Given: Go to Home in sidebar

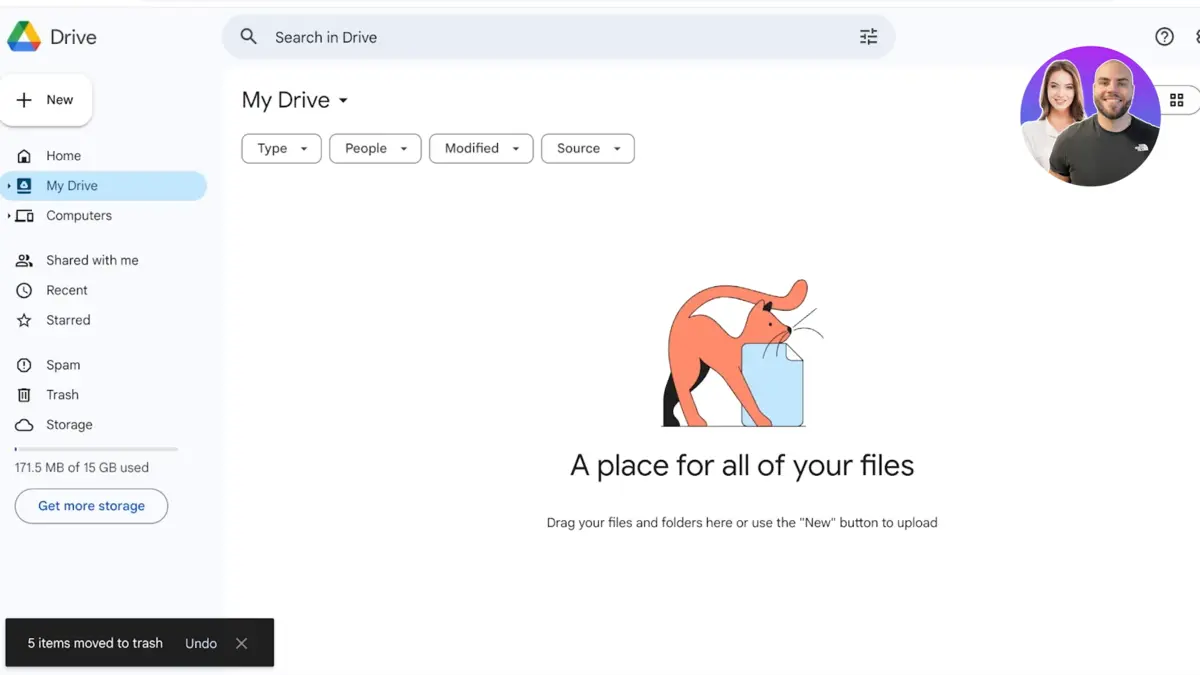Looking at the screenshot, I should (x=64, y=156).
